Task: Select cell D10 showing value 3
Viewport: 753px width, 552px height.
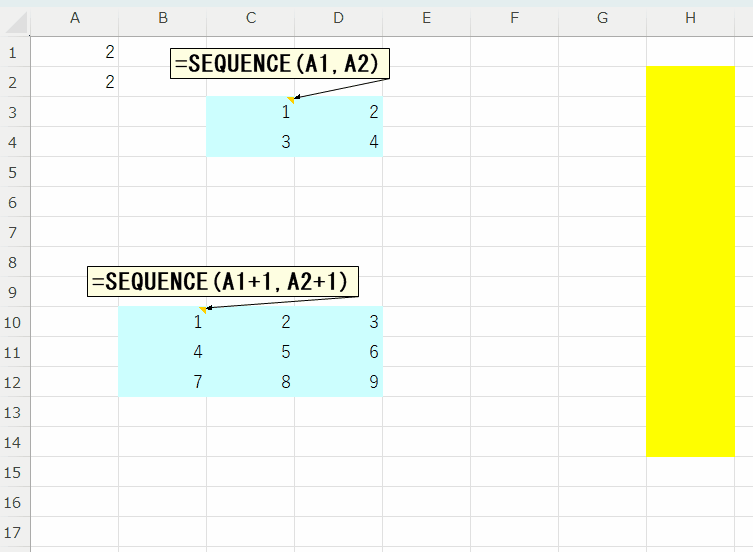Action: pos(339,322)
